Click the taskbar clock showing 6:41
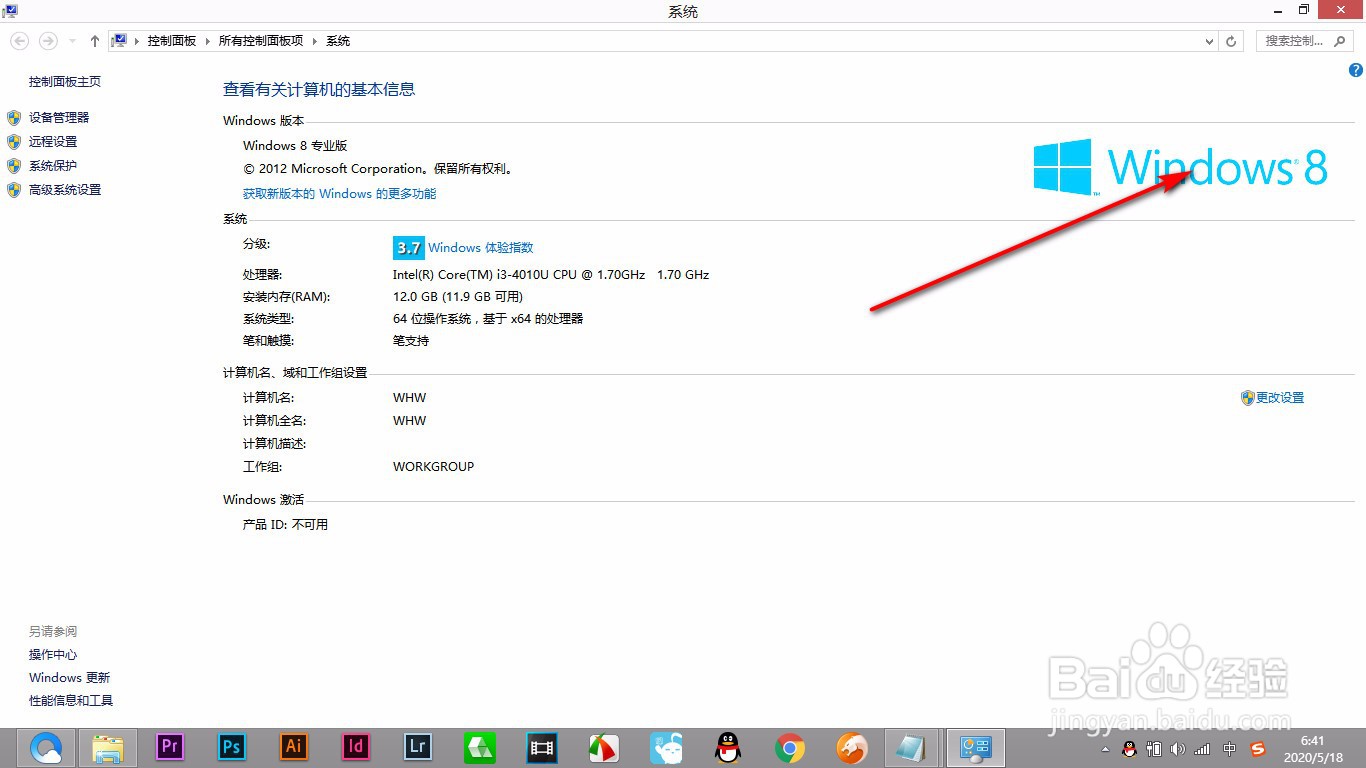 coord(1312,748)
